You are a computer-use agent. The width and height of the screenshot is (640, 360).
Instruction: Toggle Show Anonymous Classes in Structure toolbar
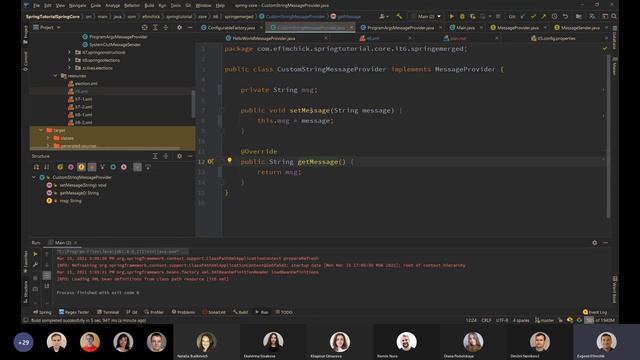[113, 167]
